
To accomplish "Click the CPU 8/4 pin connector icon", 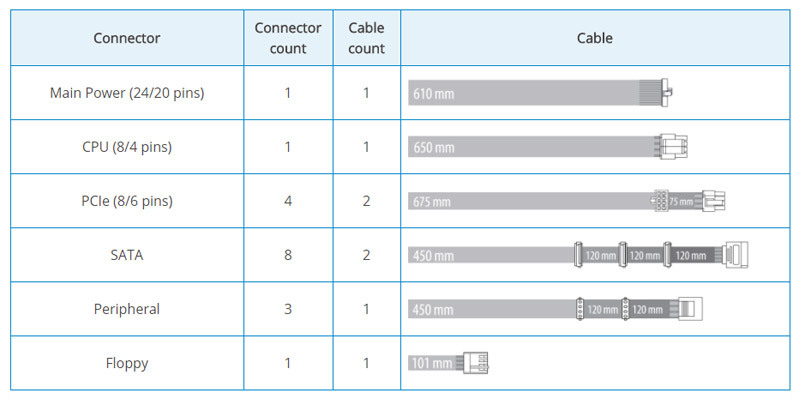I will (673, 147).
